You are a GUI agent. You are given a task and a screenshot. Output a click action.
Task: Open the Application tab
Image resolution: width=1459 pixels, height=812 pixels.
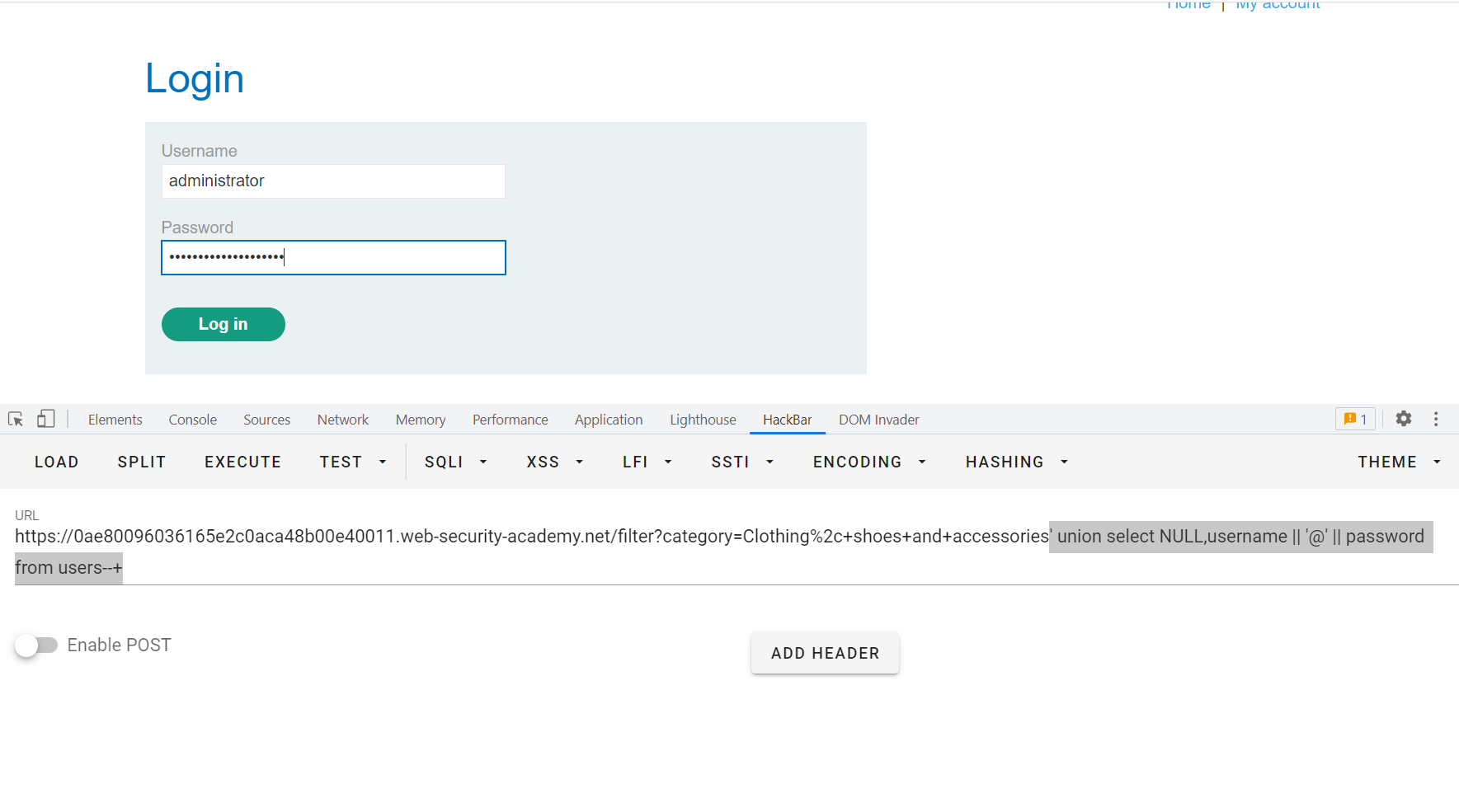(x=609, y=420)
